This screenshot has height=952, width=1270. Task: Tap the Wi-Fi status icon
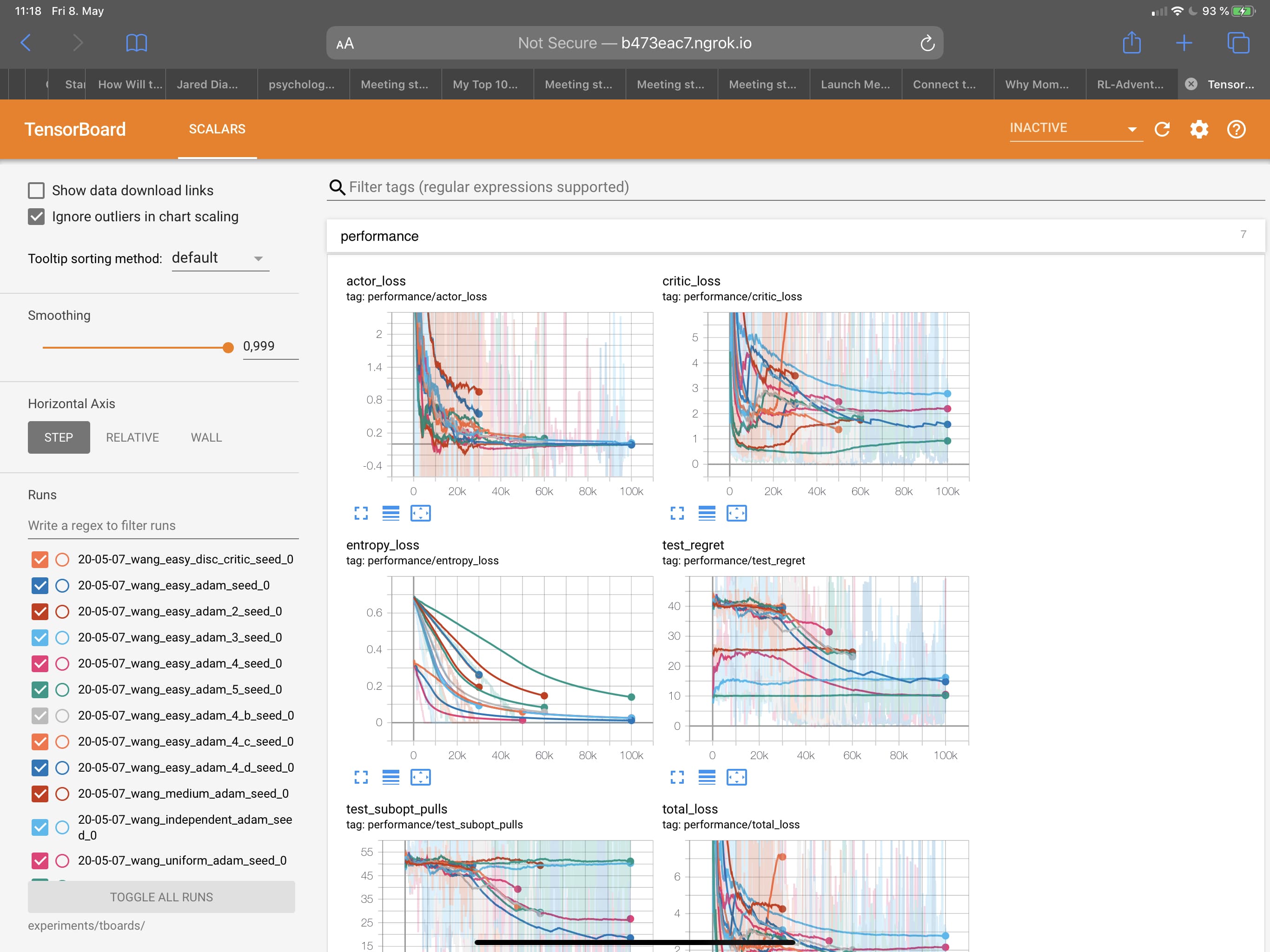[1177, 11]
